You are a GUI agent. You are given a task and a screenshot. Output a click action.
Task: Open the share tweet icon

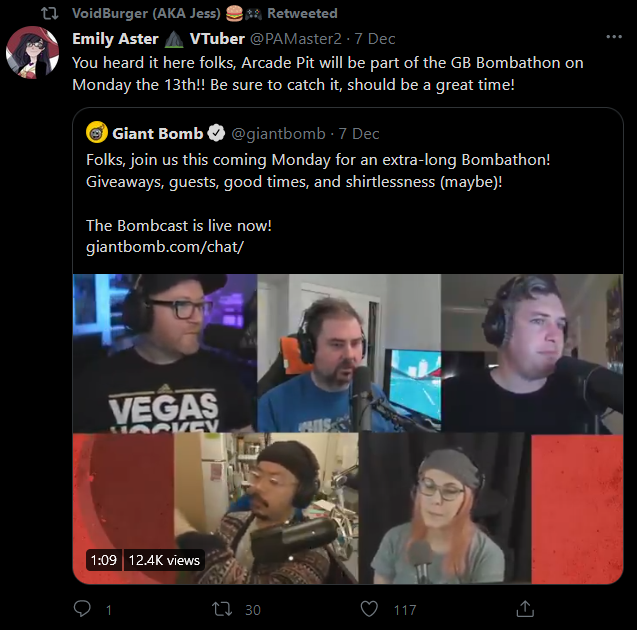pos(525,608)
